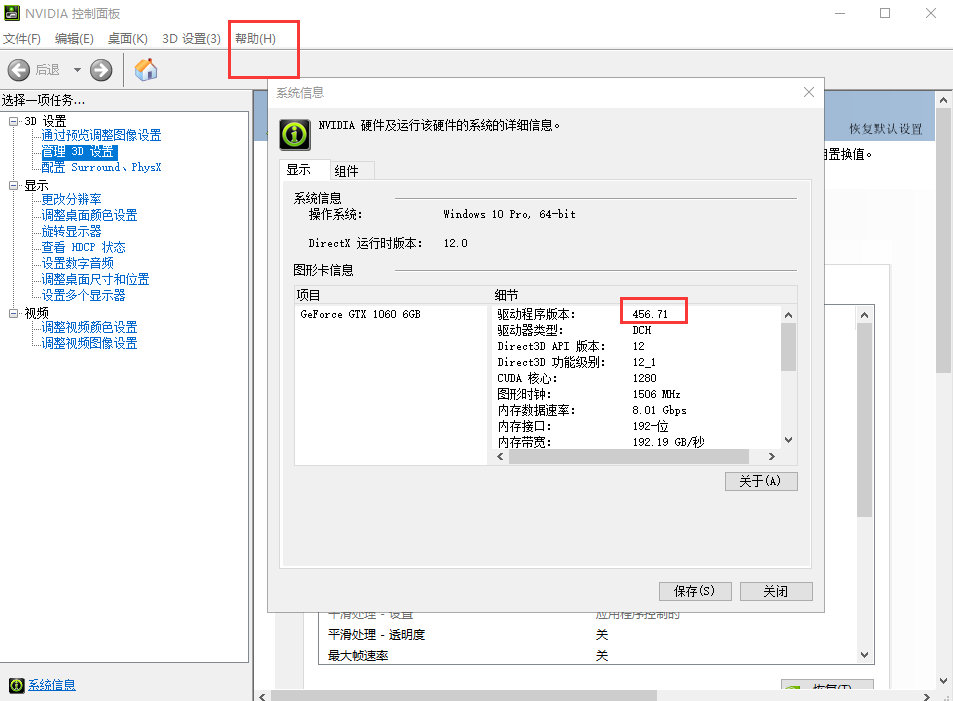
Task: Select 通过预览调整图像设置
Action: [x=101, y=135]
